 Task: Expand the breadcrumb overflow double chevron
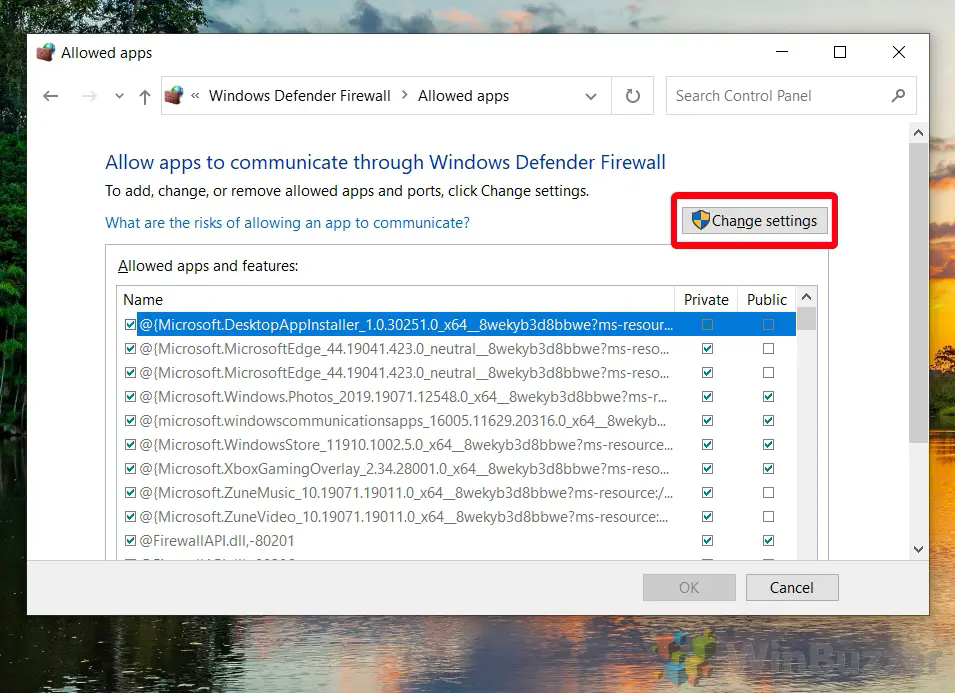(196, 96)
